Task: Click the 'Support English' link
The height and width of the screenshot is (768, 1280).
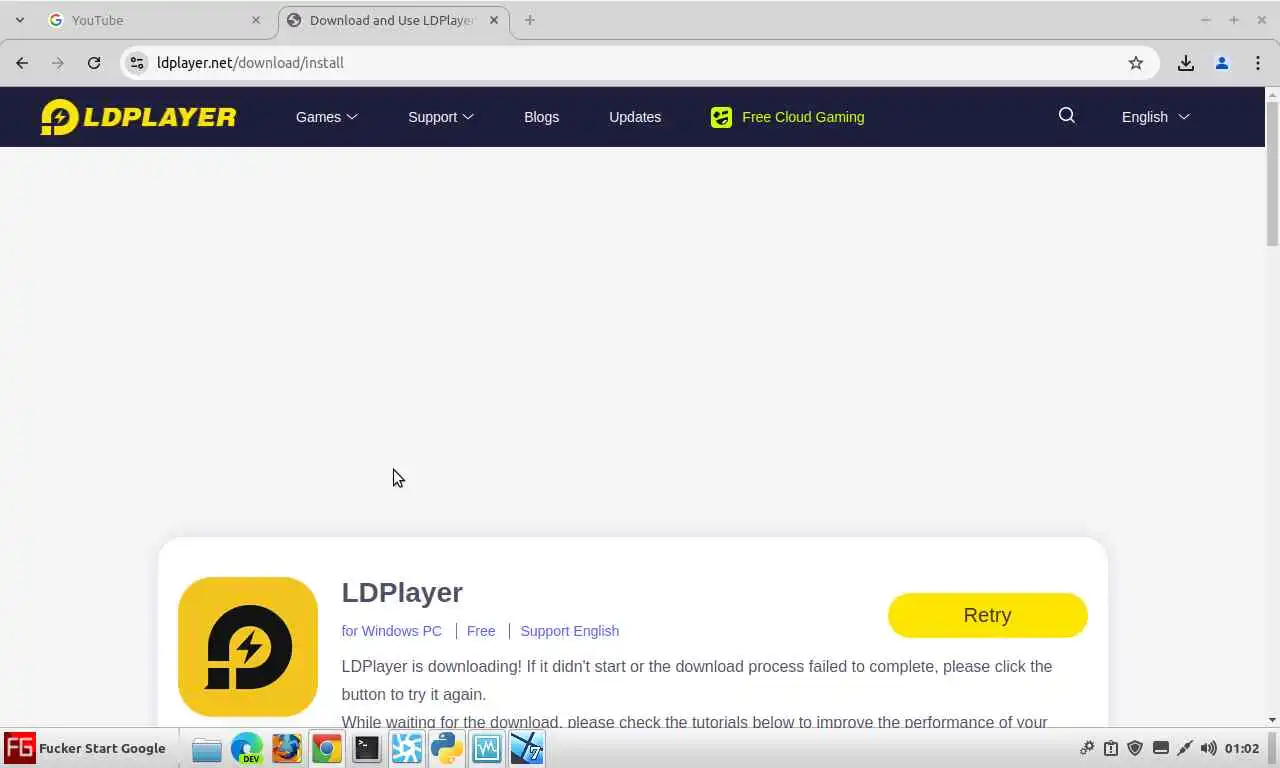Action: [x=570, y=631]
